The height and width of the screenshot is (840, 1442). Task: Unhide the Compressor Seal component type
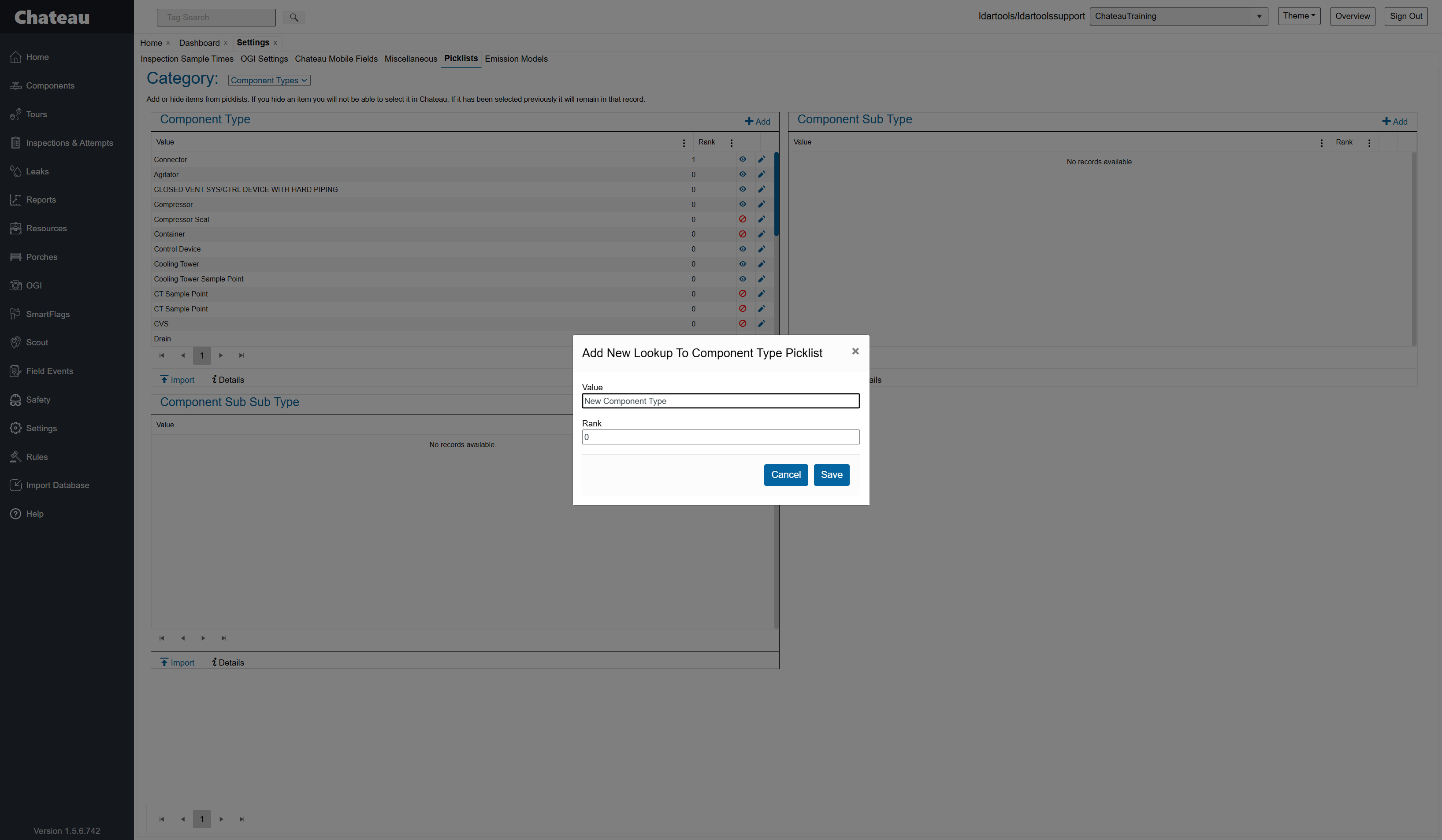click(743, 219)
